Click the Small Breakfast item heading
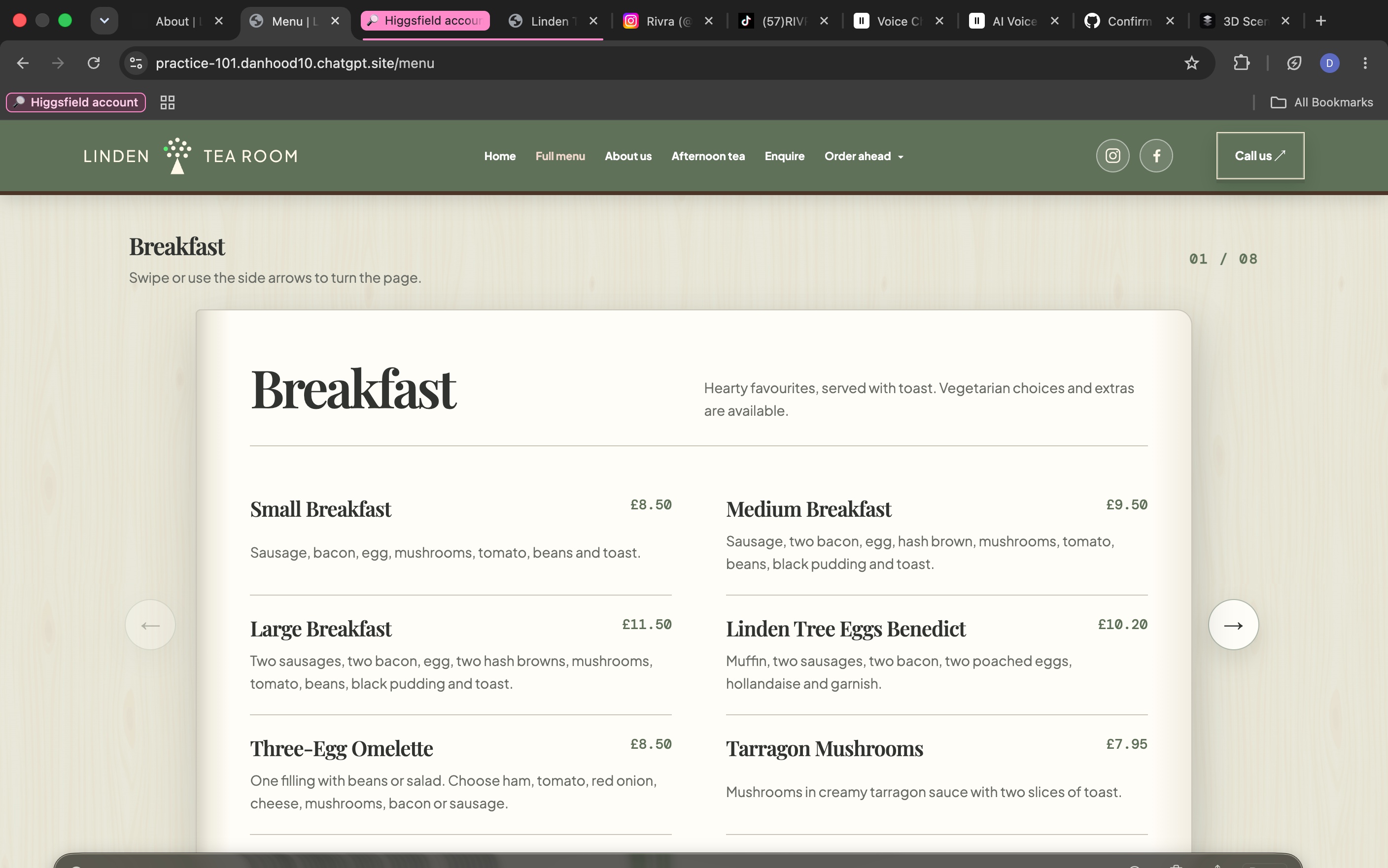The width and height of the screenshot is (1388, 868). 320,510
